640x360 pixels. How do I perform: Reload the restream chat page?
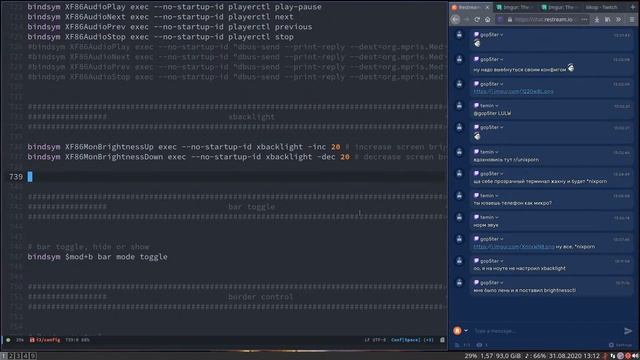(x=477, y=19)
